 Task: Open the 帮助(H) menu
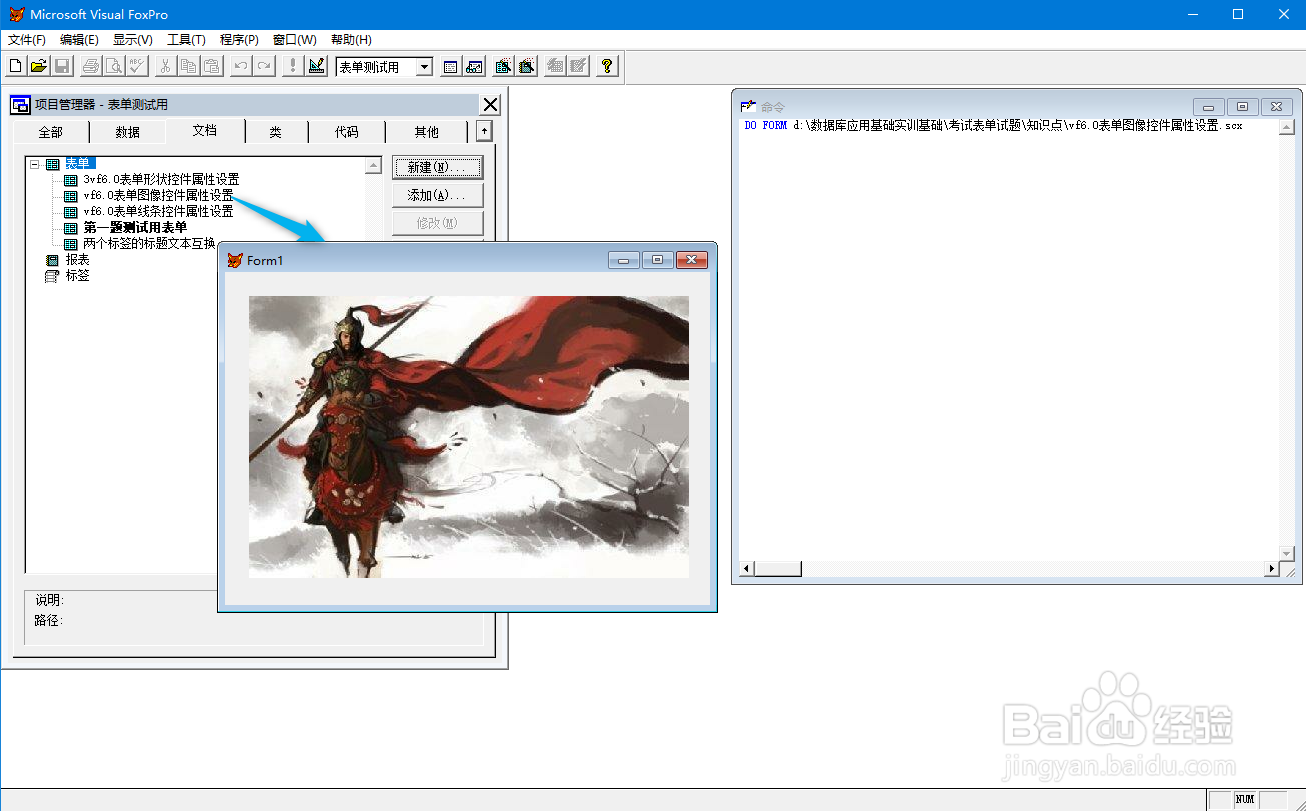click(x=351, y=40)
